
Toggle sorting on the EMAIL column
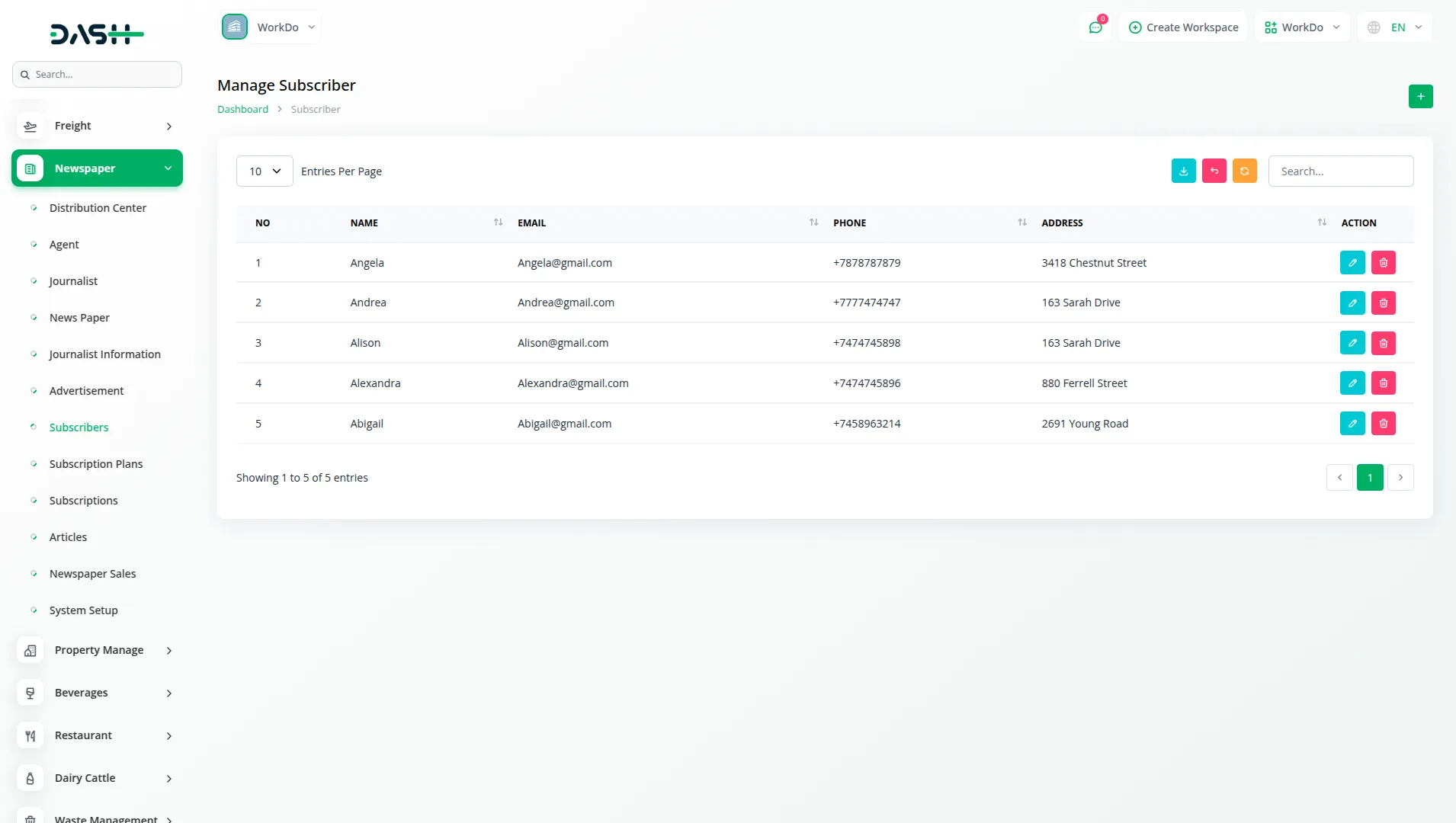coord(813,222)
